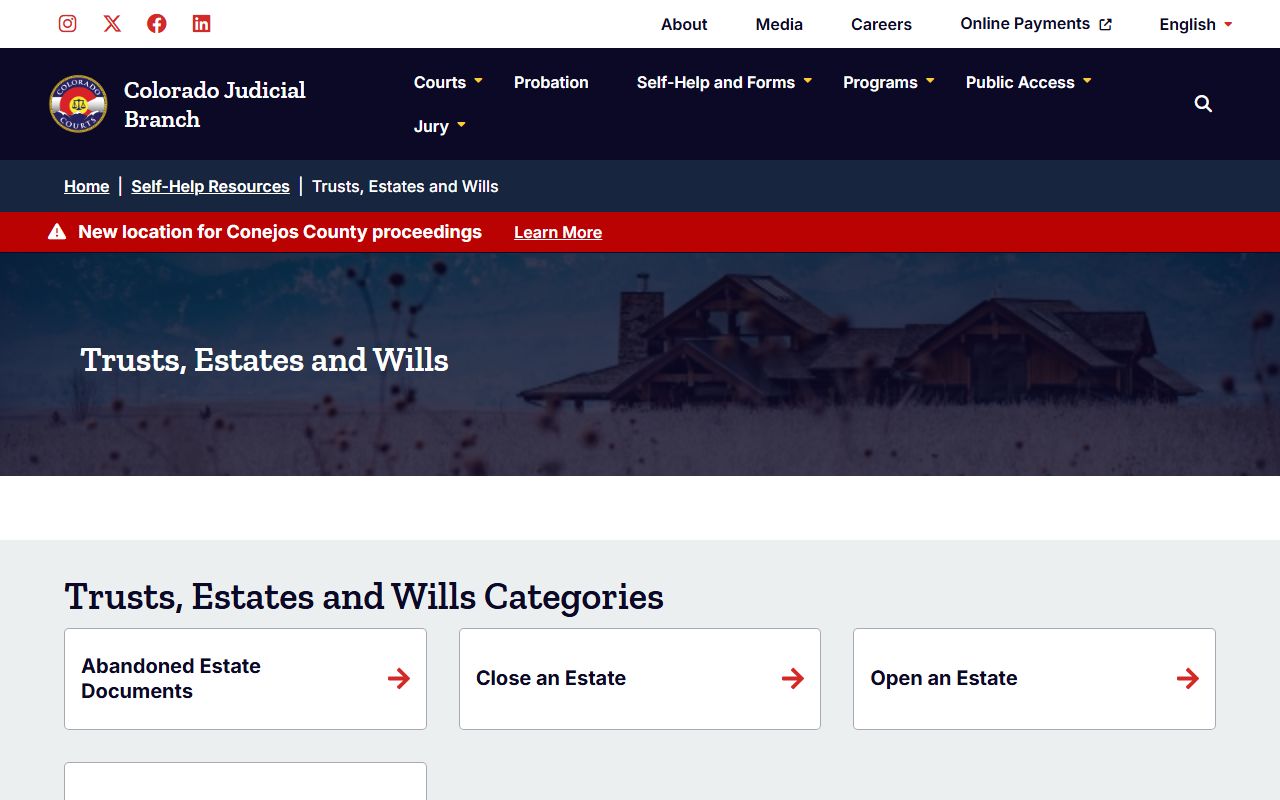Open the Self-Help and Forms menu

[716, 82]
